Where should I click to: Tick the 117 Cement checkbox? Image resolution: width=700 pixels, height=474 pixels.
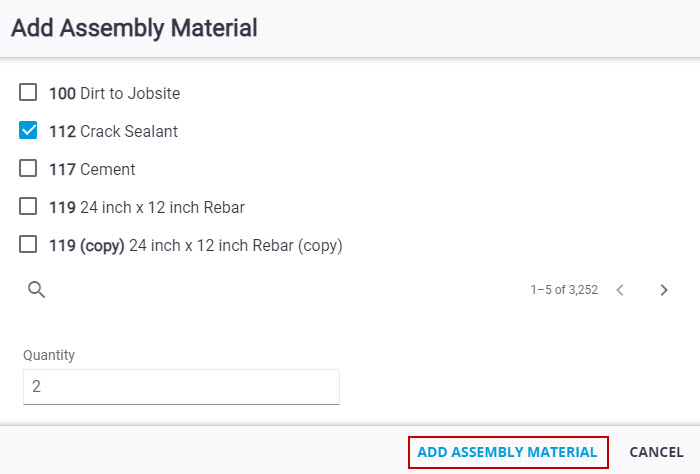pyautogui.click(x=28, y=168)
